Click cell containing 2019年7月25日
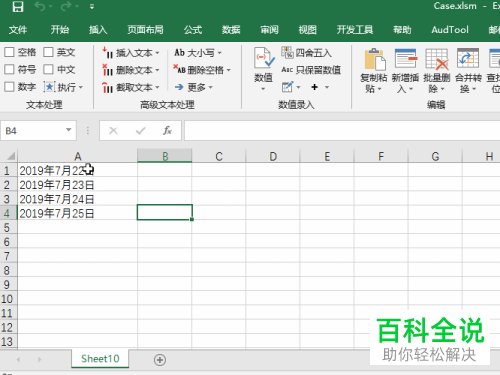The image size is (500, 375). pyautogui.click(x=77, y=213)
